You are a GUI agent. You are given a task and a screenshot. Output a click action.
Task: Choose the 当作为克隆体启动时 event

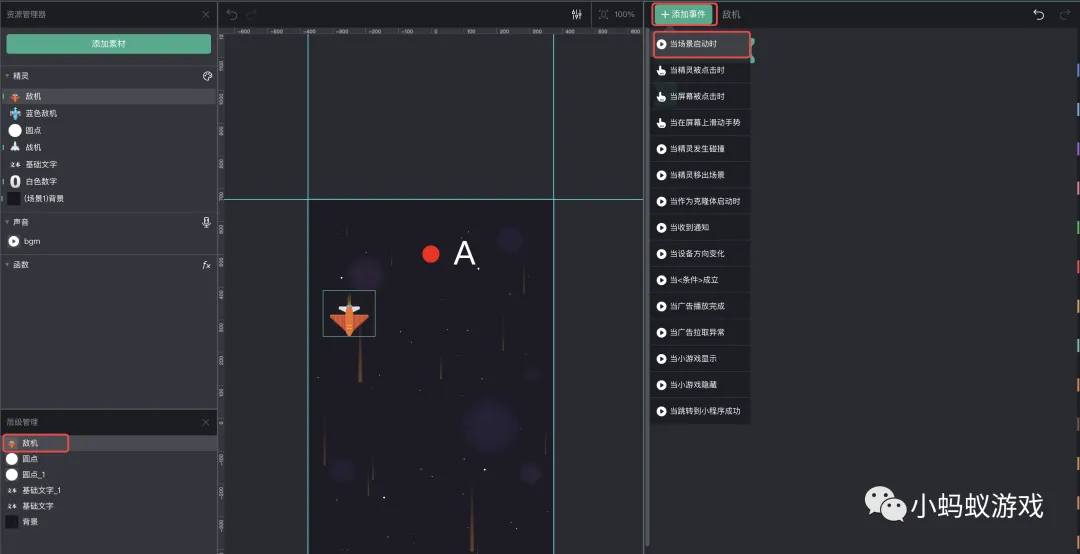point(700,201)
